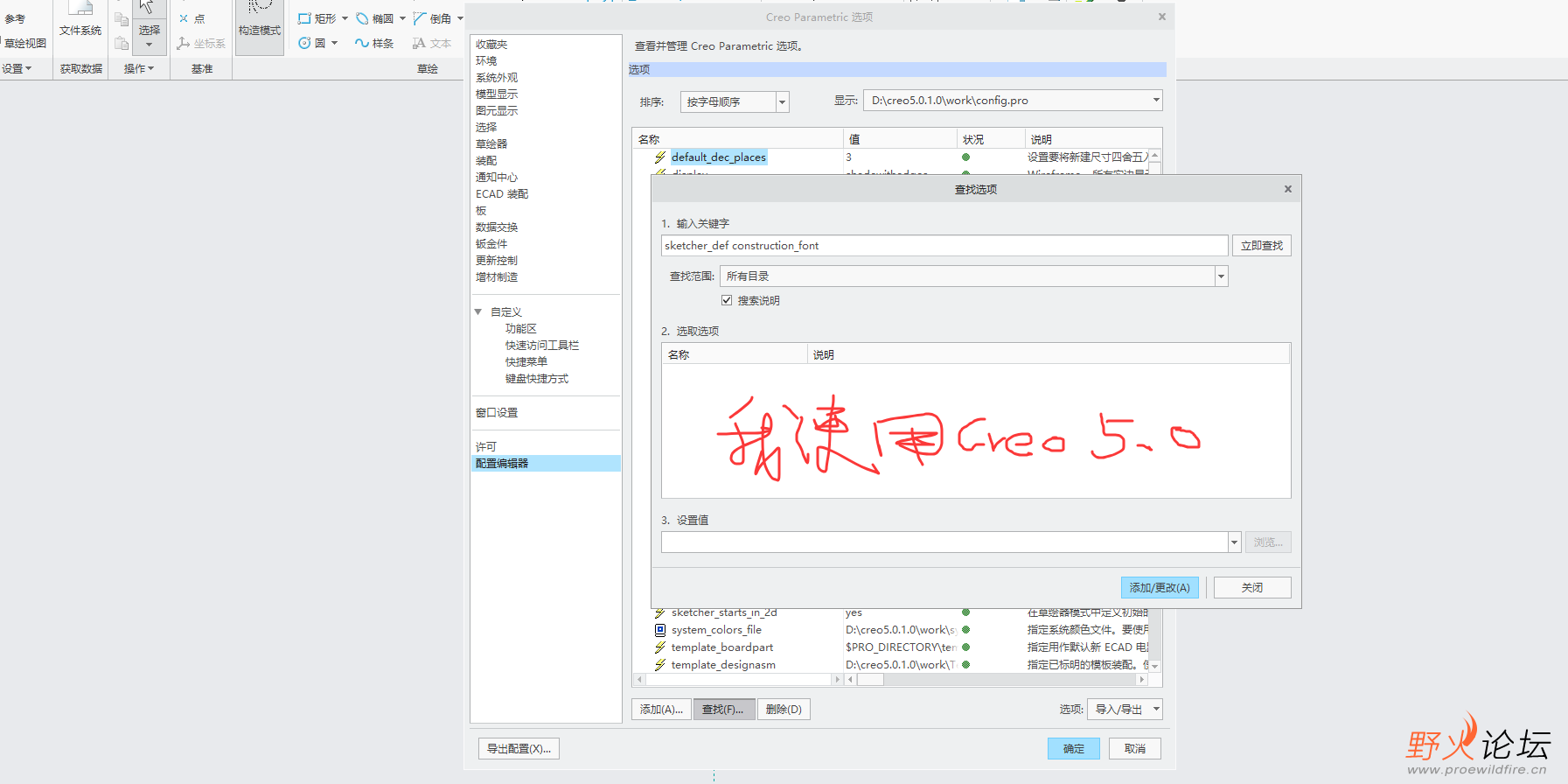Click the green status dot for system_colors_file
The width and height of the screenshot is (1568, 784).
click(x=965, y=630)
